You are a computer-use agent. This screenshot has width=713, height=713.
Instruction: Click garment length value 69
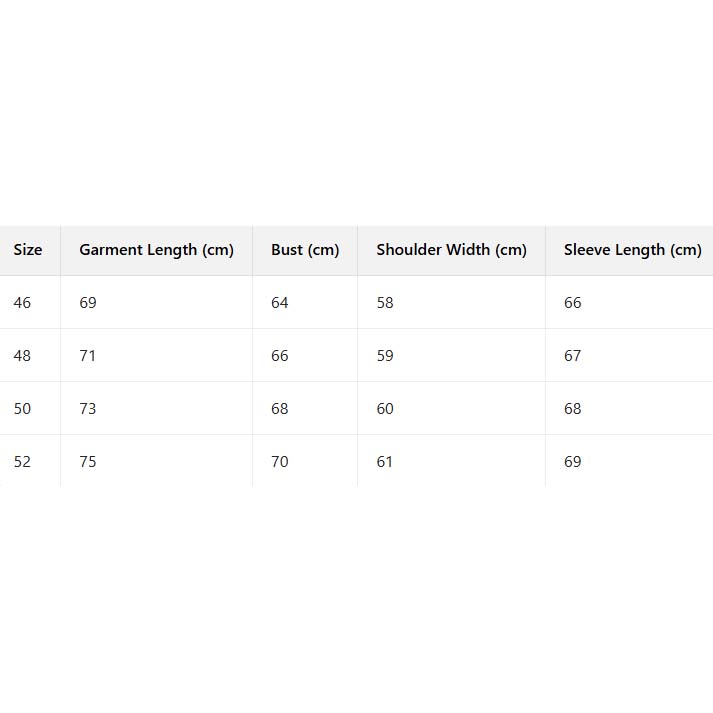point(88,303)
